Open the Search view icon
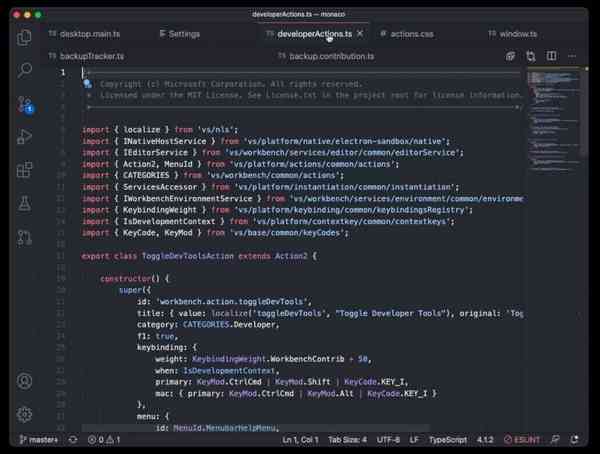 point(24,70)
